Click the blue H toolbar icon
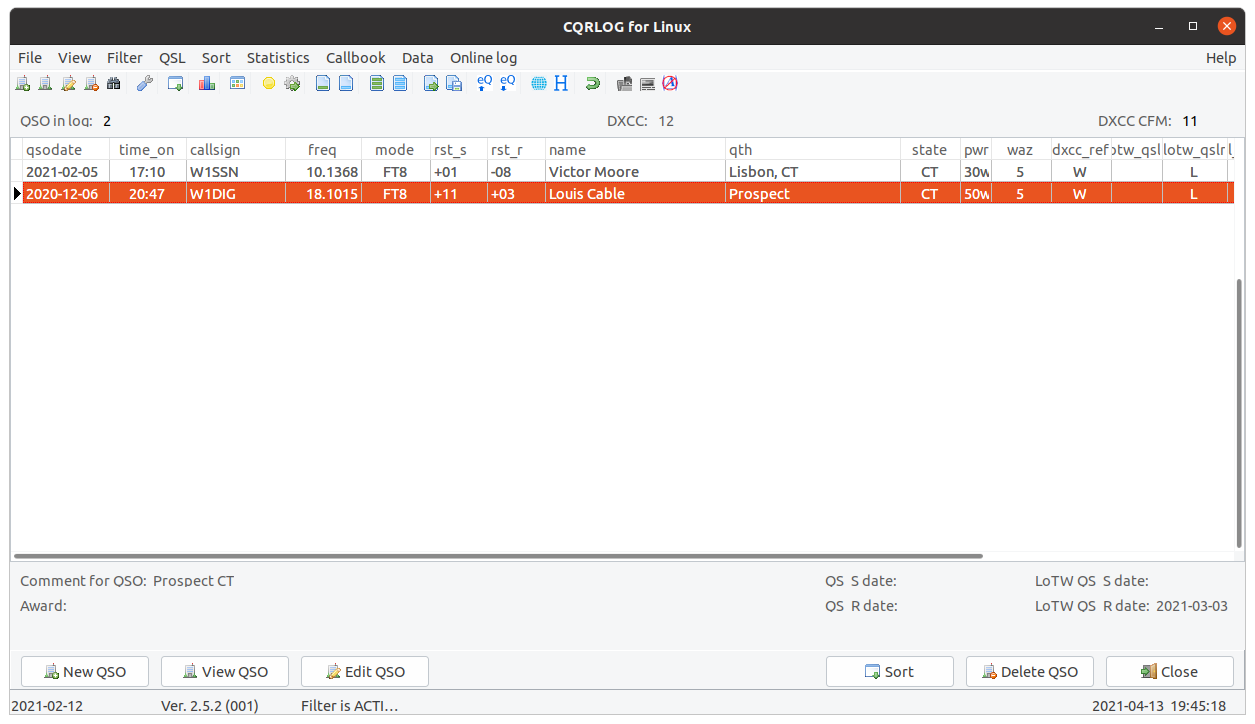 [x=561, y=84]
